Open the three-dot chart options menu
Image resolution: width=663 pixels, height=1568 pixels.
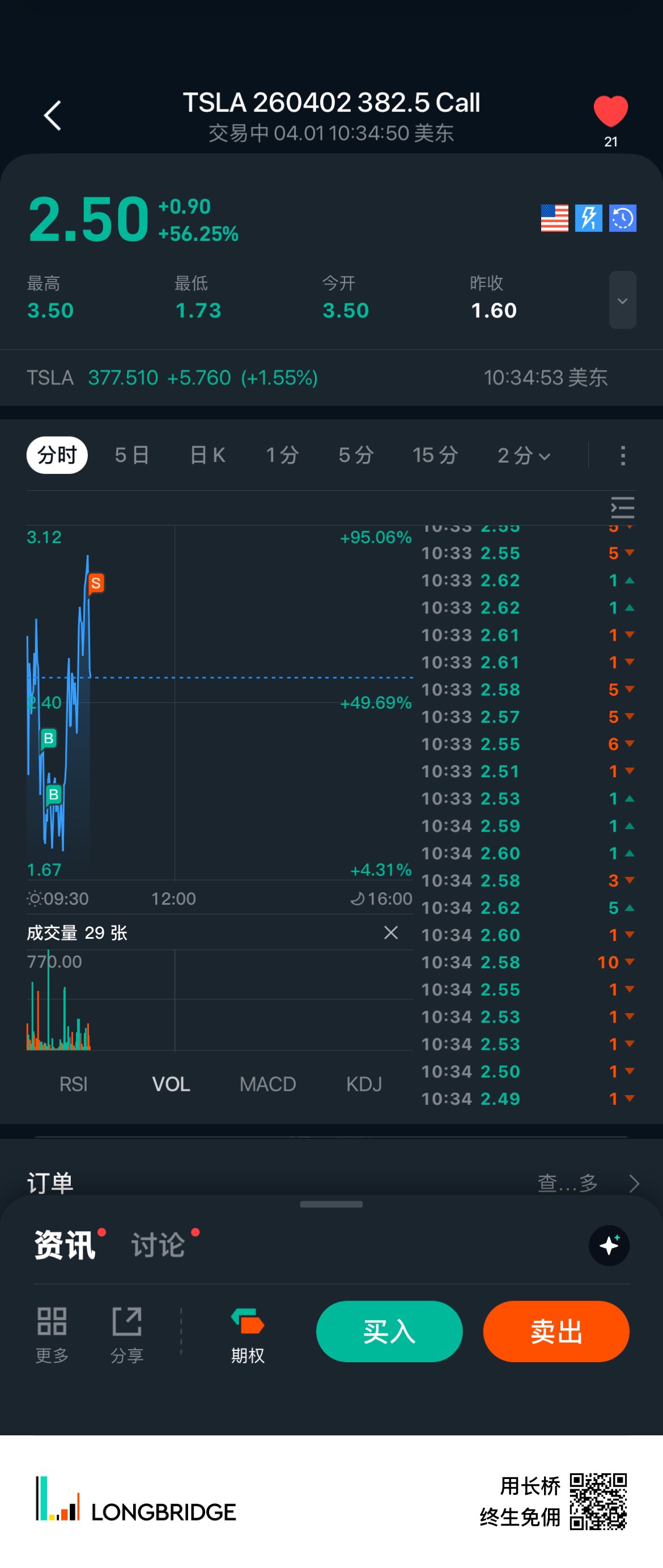point(622,455)
